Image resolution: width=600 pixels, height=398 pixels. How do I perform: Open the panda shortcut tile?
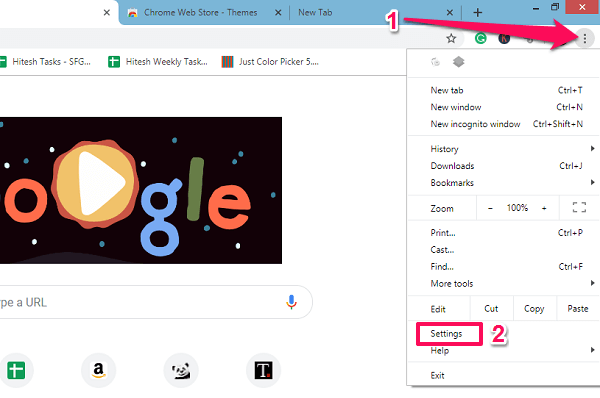pyautogui.click(x=181, y=370)
